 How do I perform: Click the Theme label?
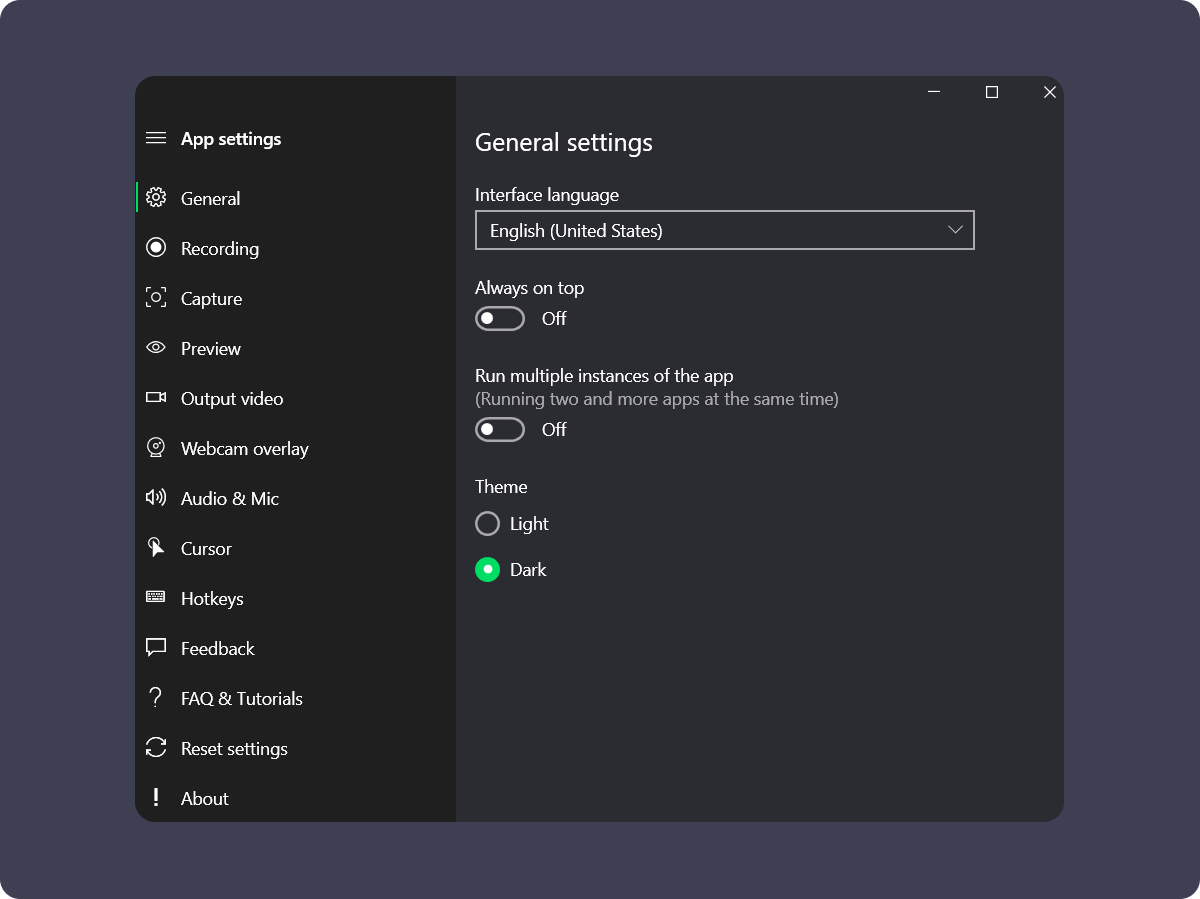point(501,487)
